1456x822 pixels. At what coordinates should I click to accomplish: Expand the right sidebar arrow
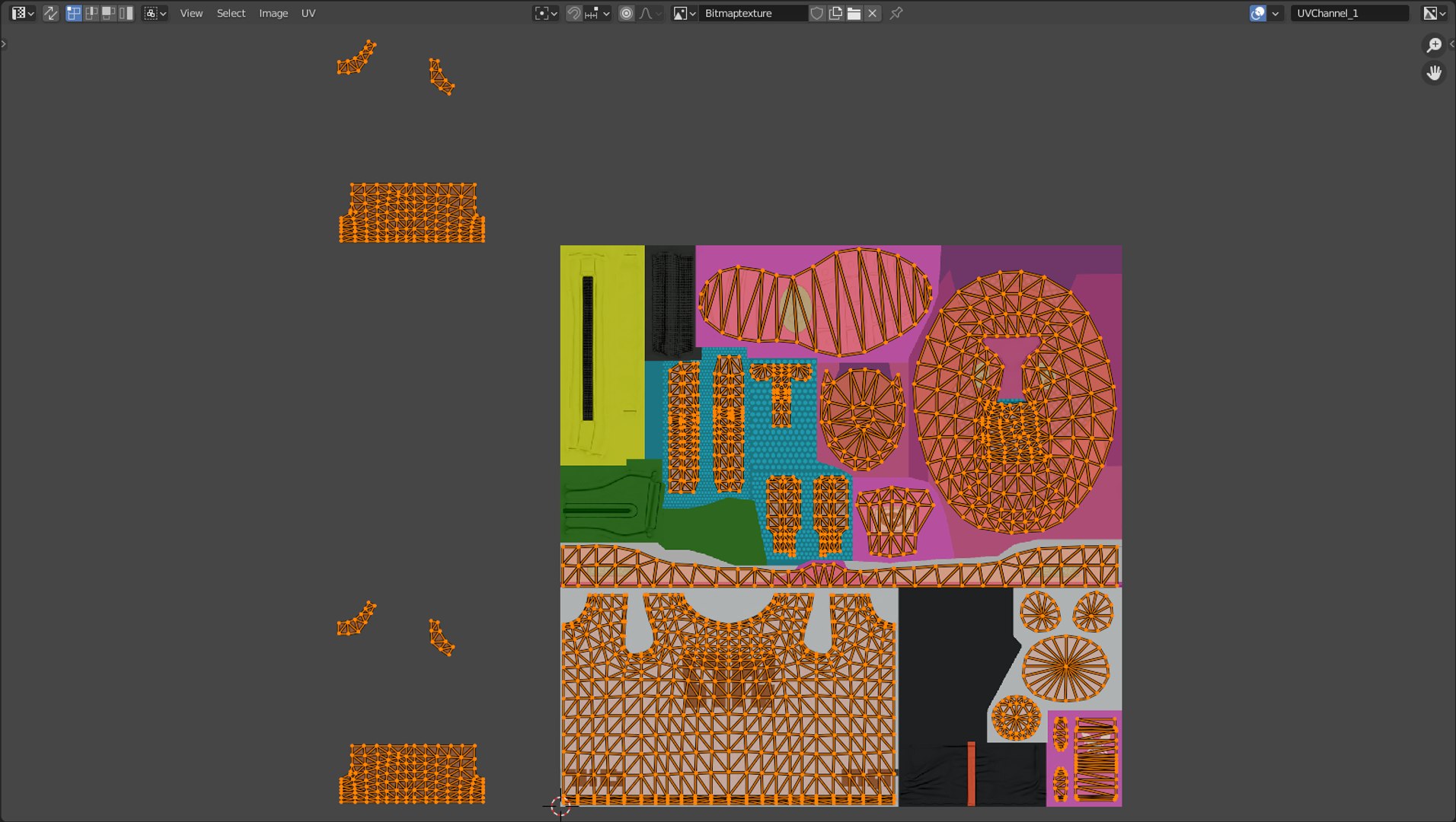pyautogui.click(x=1451, y=44)
